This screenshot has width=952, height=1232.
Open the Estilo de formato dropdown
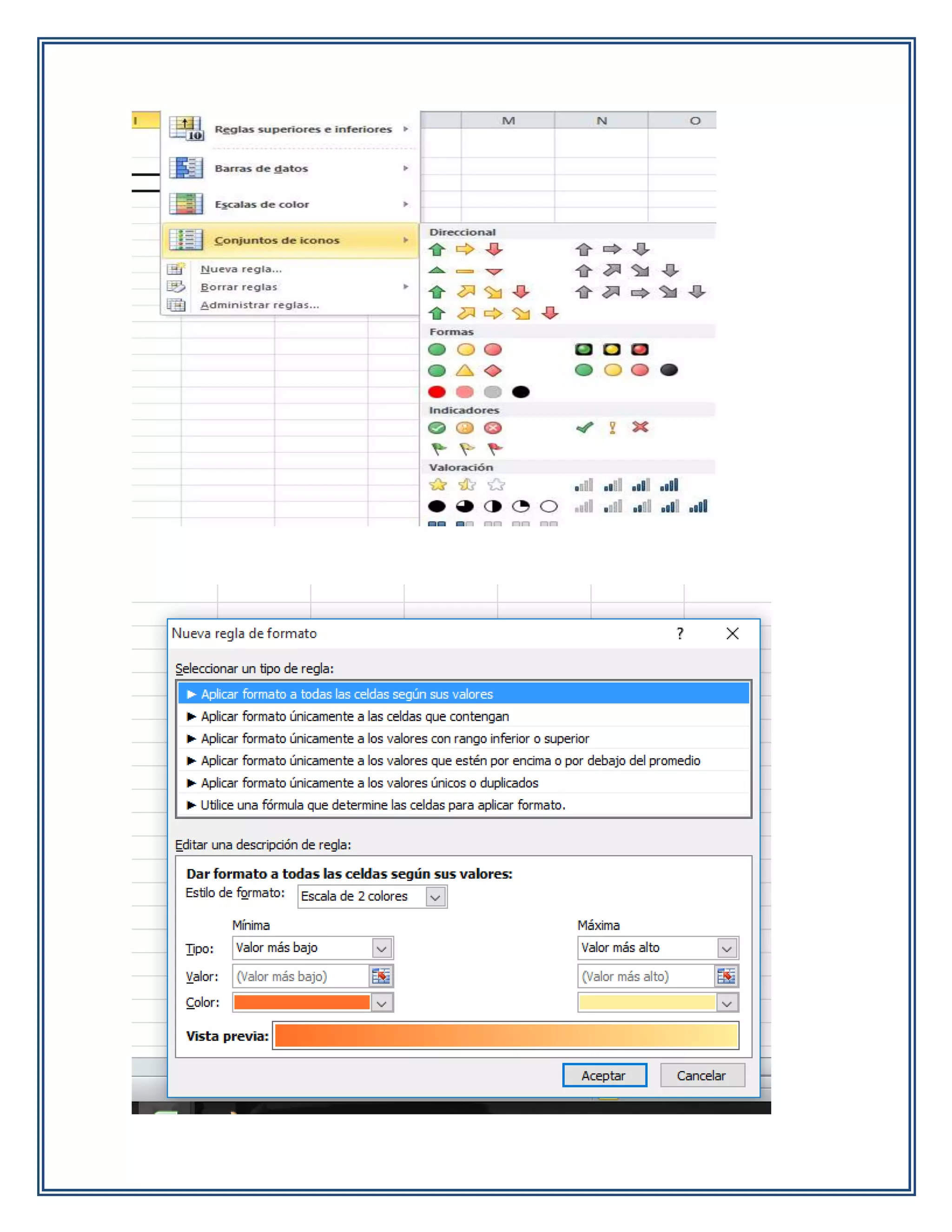coord(435,897)
